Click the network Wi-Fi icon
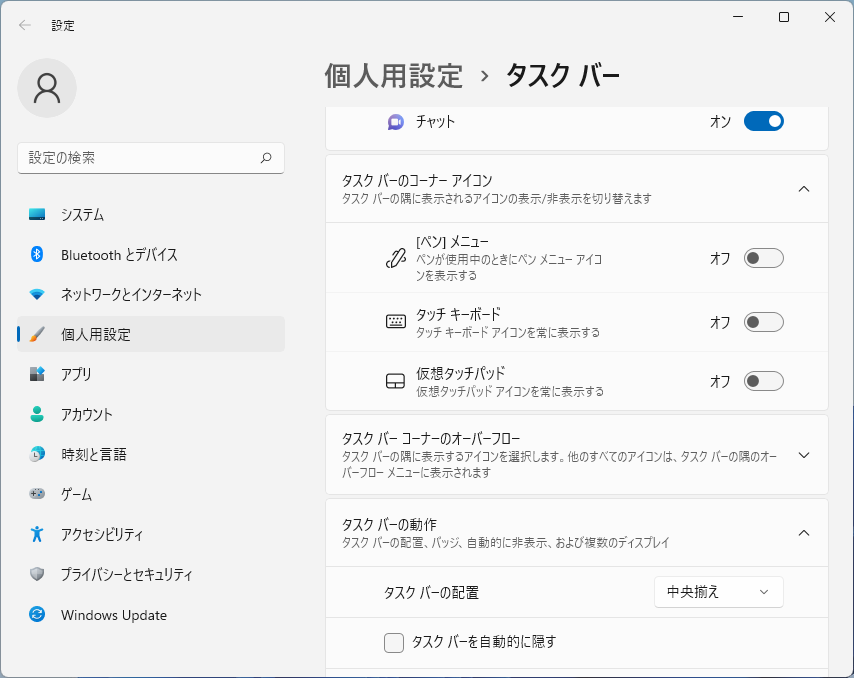The width and height of the screenshot is (854, 678). click(37, 294)
